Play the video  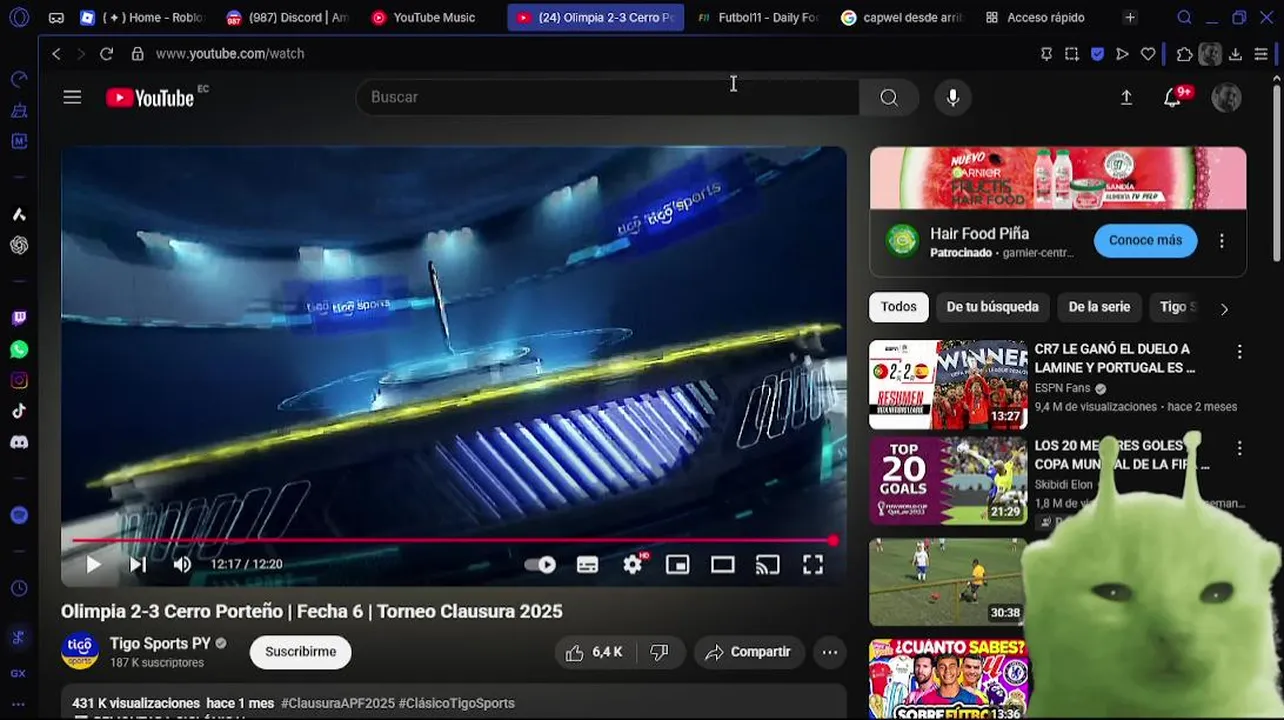point(93,565)
